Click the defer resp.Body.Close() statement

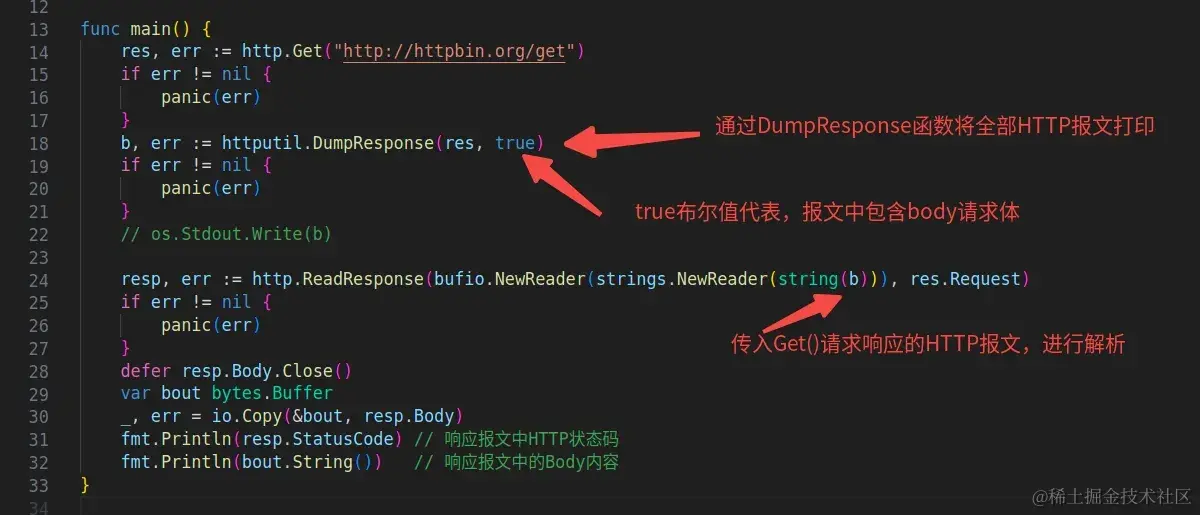point(236,370)
